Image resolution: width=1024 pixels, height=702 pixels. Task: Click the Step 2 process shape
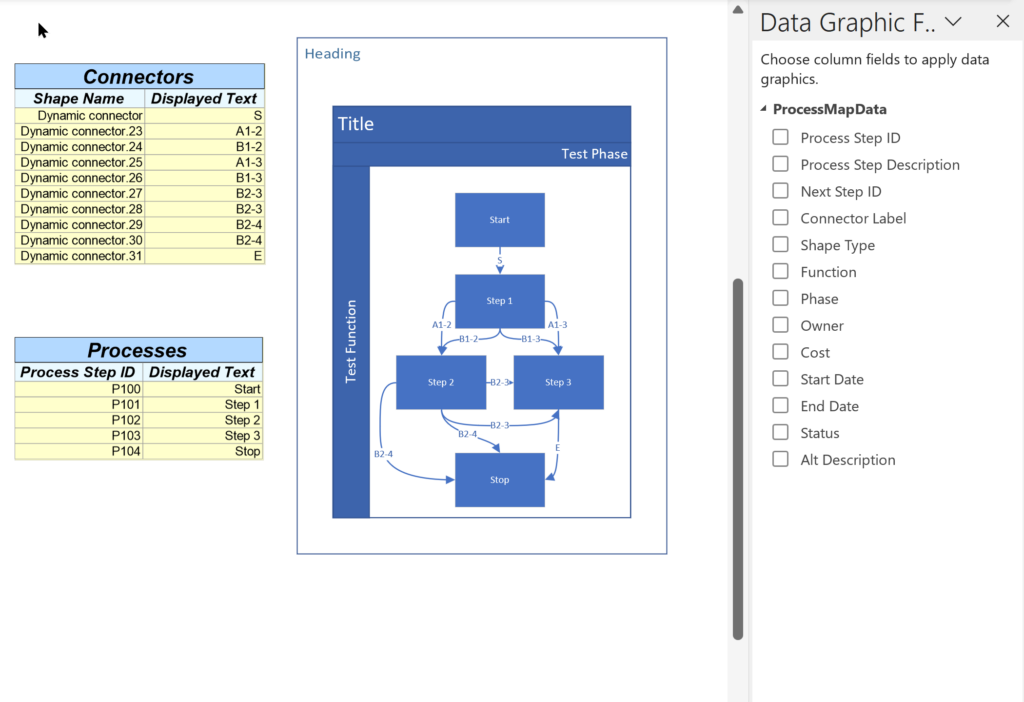pyautogui.click(x=441, y=382)
